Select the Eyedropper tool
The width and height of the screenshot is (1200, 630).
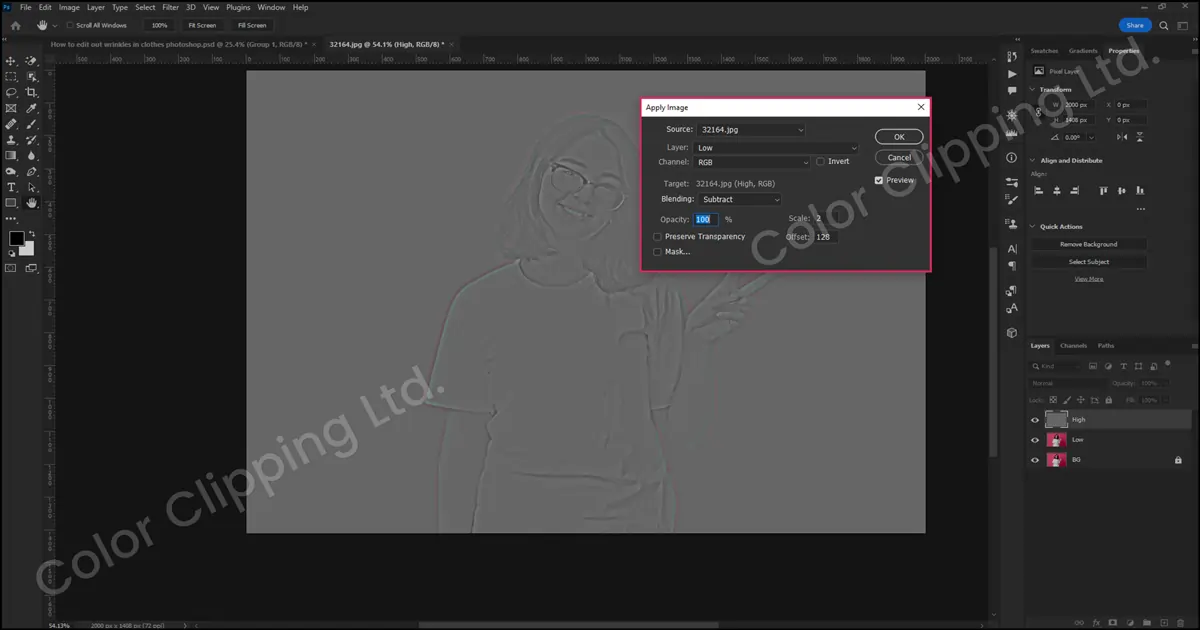pos(31,108)
